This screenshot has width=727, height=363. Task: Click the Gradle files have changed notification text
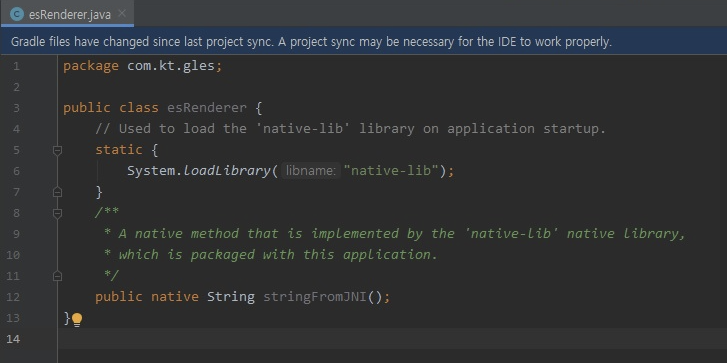[311, 42]
